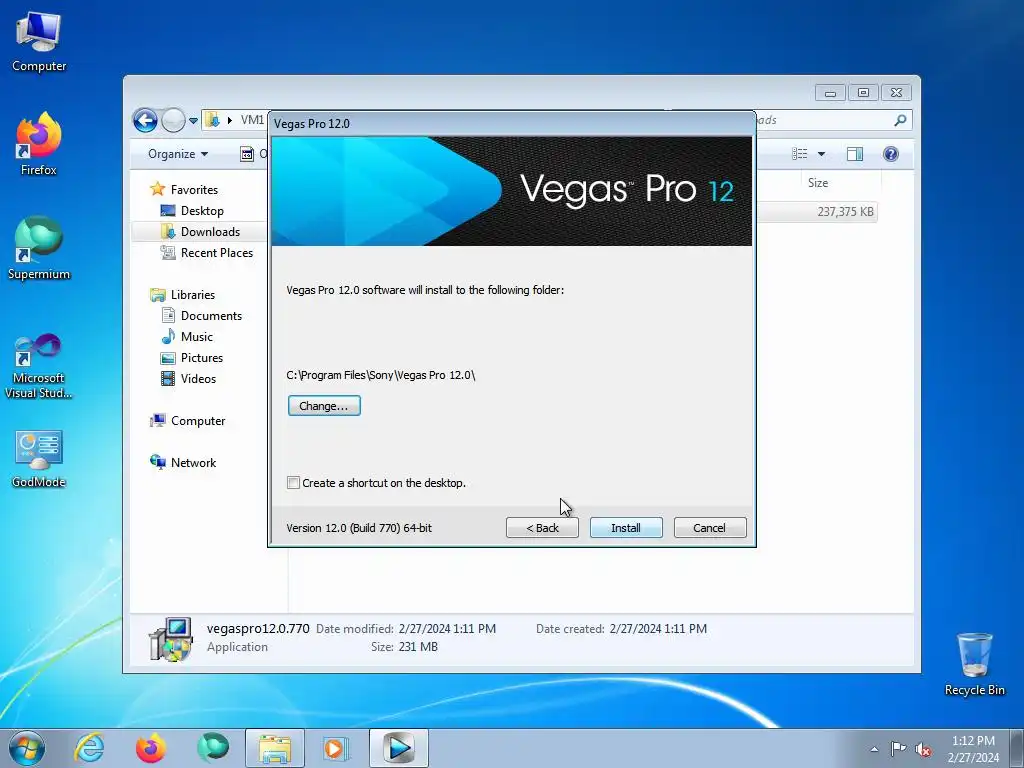Screen dimensions: 1024x768
Task: Launch Firefox from the taskbar
Action: coord(151,748)
